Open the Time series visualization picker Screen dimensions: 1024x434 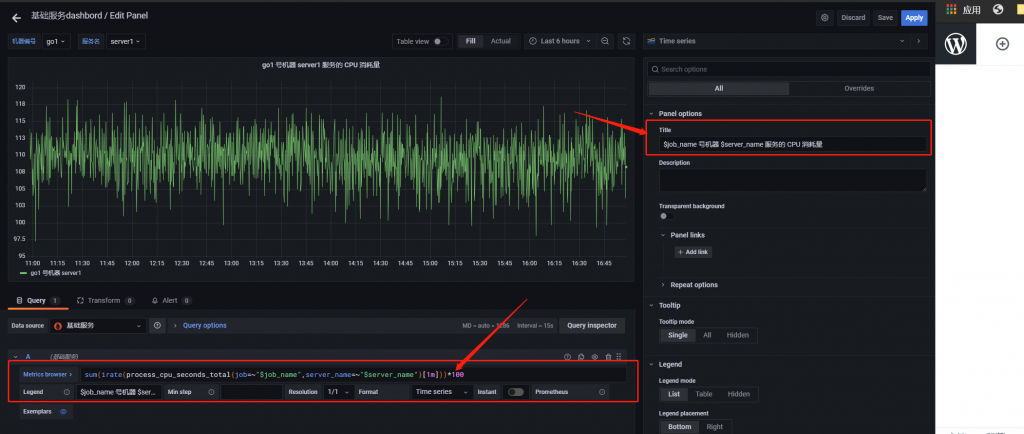pos(776,41)
